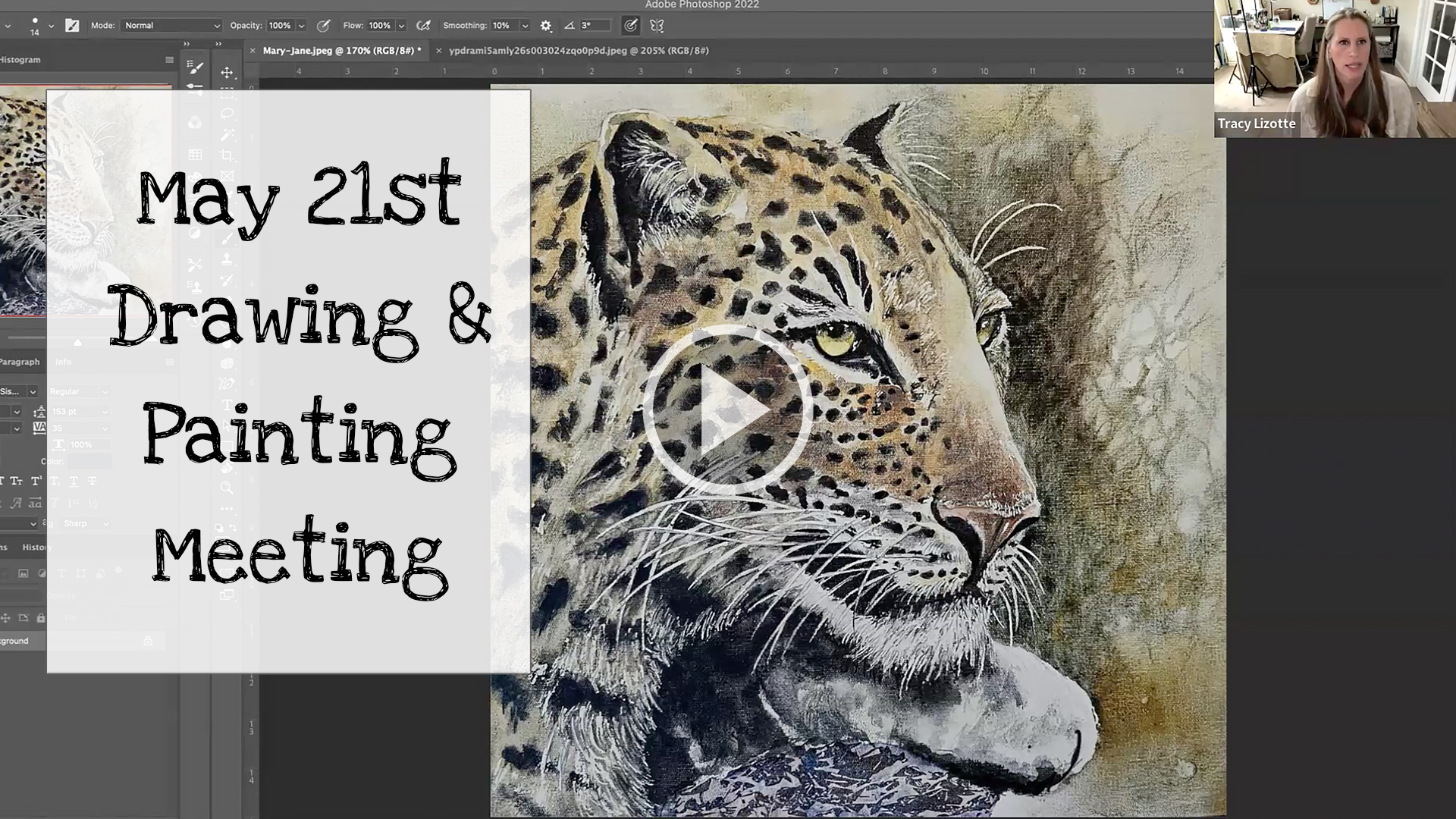Open the Swatches panel icon in the dock
1456x819 pixels.
click(195, 155)
